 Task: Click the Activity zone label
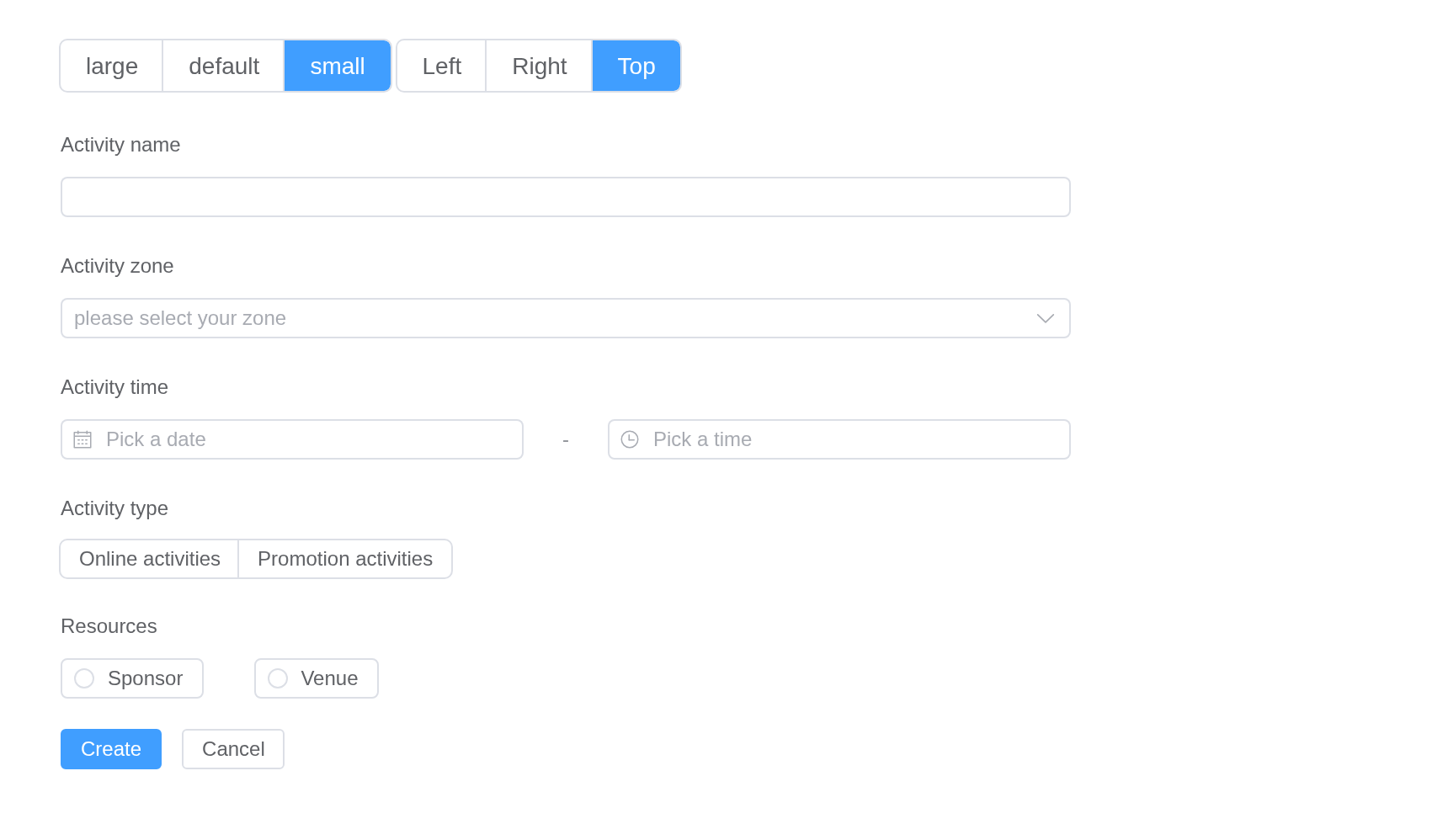coord(117,266)
